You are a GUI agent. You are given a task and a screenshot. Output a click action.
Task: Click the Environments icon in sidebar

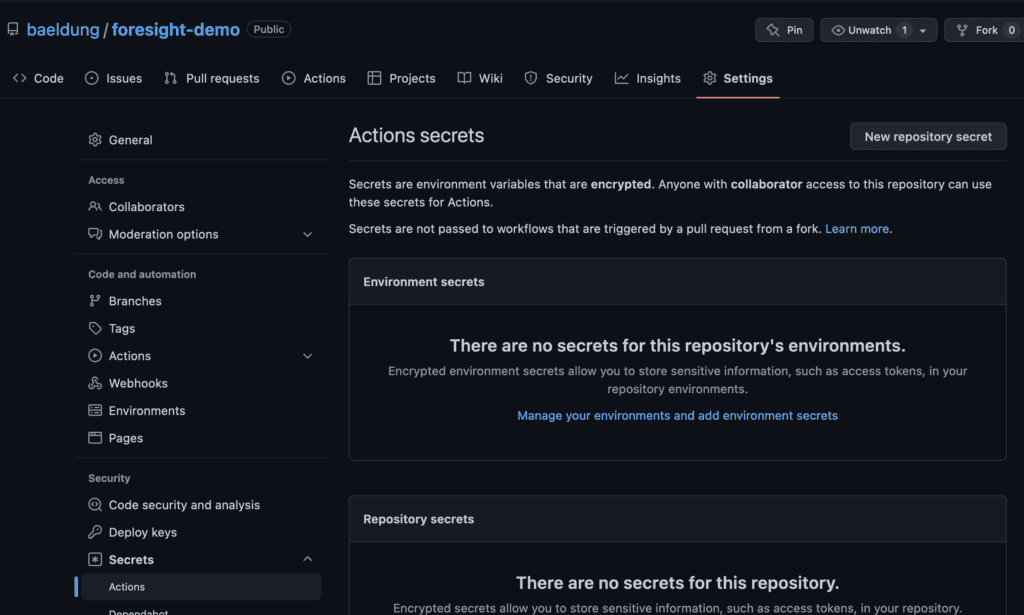pyautogui.click(x=95, y=411)
